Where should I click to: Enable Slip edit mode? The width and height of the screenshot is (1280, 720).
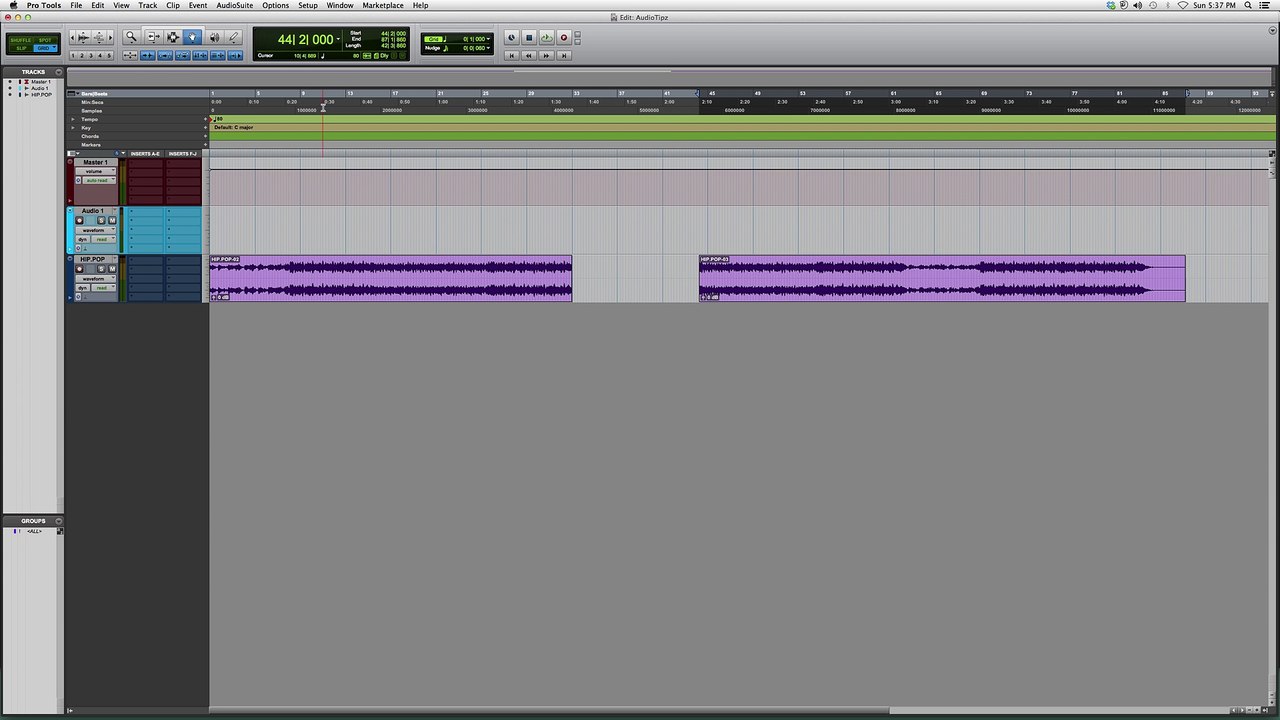tap(21, 48)
